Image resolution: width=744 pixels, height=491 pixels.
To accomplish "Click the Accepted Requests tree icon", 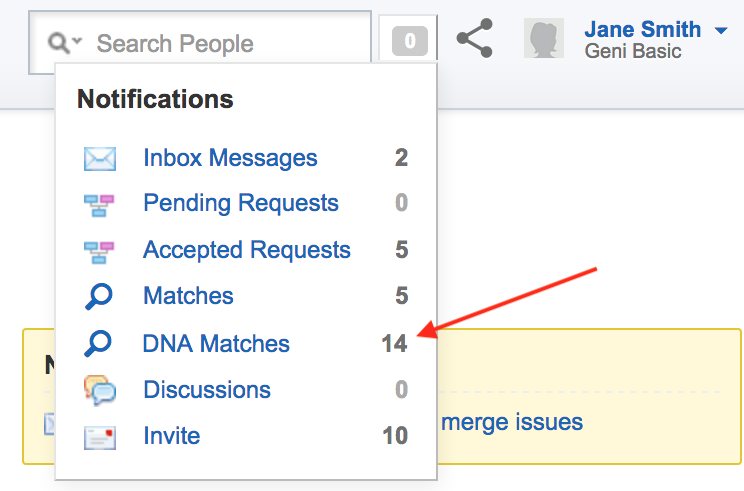I will [x=99, y=252].
